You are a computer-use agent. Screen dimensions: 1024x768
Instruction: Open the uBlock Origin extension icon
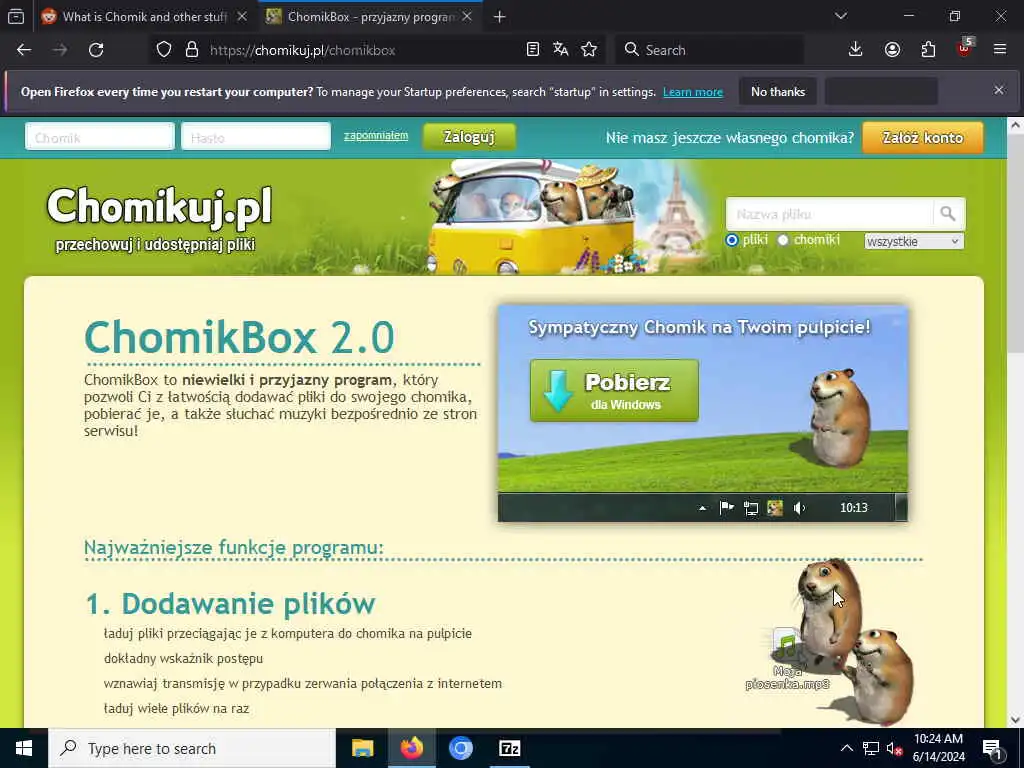coord(965,48)
